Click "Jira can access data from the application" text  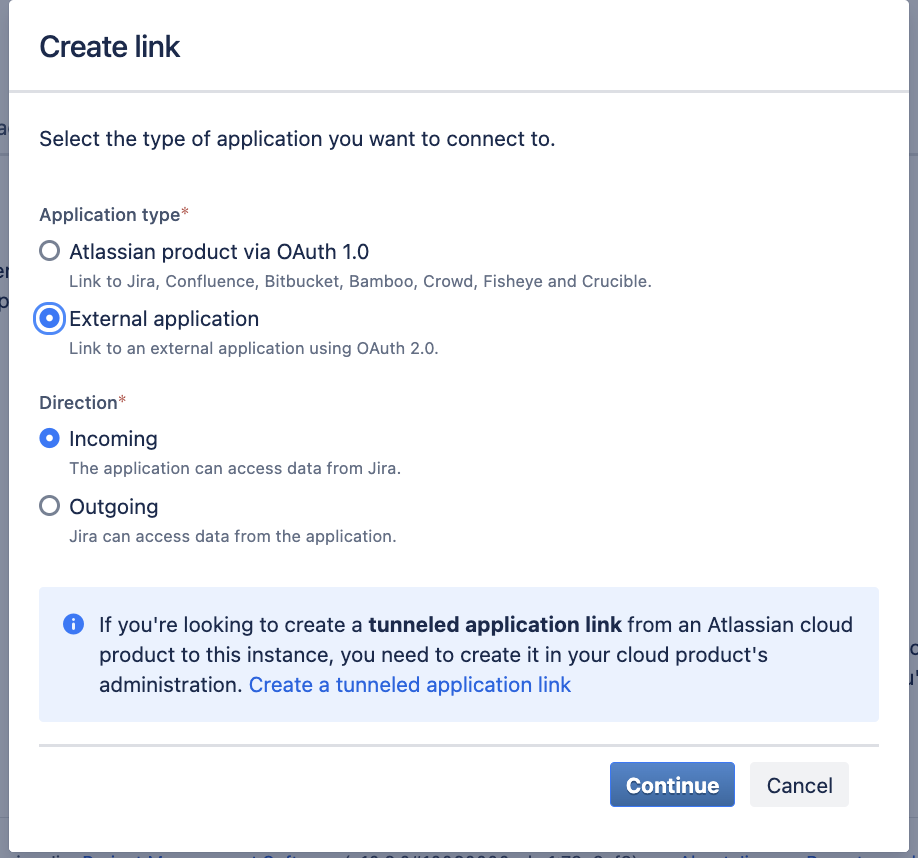click(x=233, y=536)
